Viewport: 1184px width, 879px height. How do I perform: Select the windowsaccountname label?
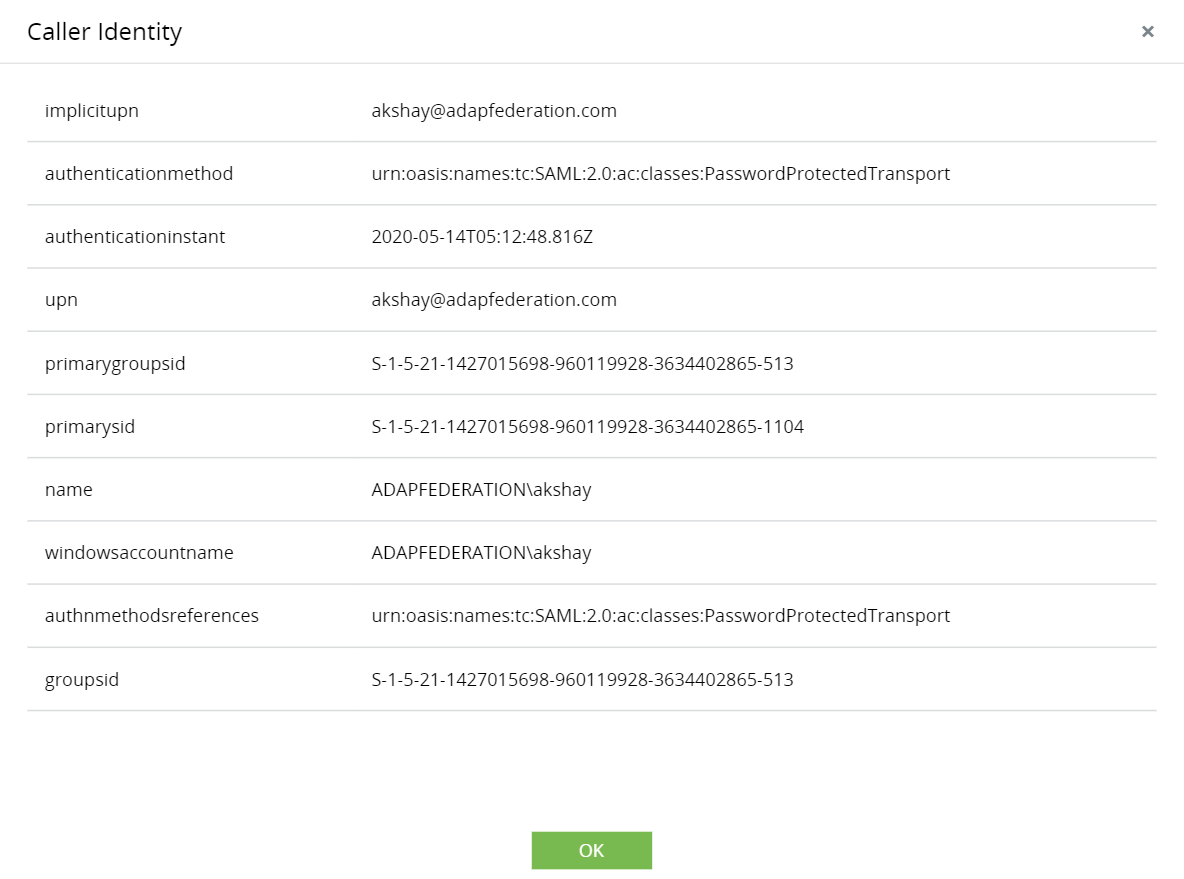(x=139, y=553)
